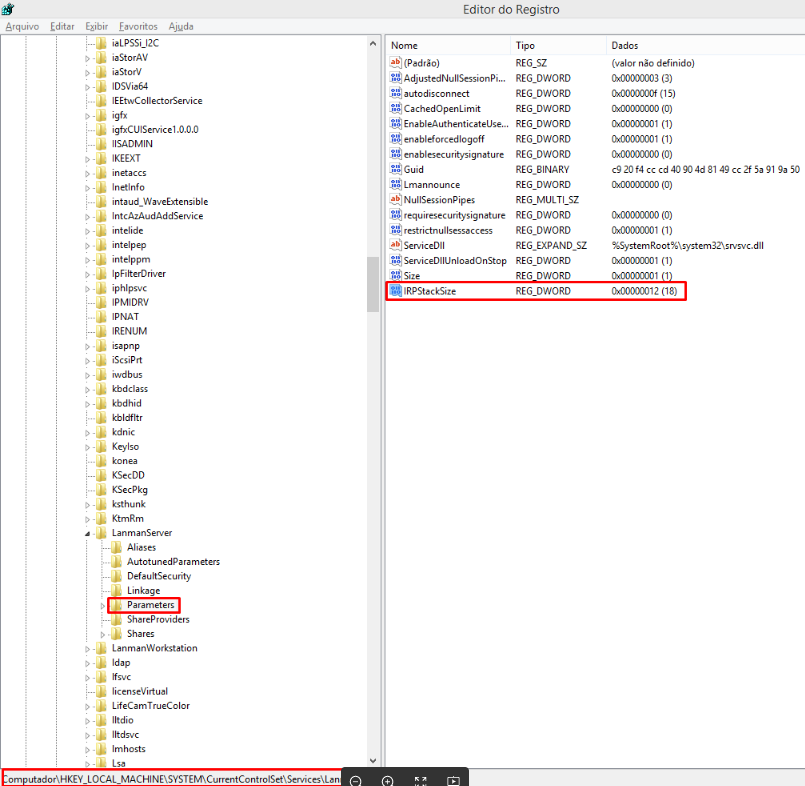Click the Aliases folder icon
Screen dimensions: 805x786
point(117,547)
